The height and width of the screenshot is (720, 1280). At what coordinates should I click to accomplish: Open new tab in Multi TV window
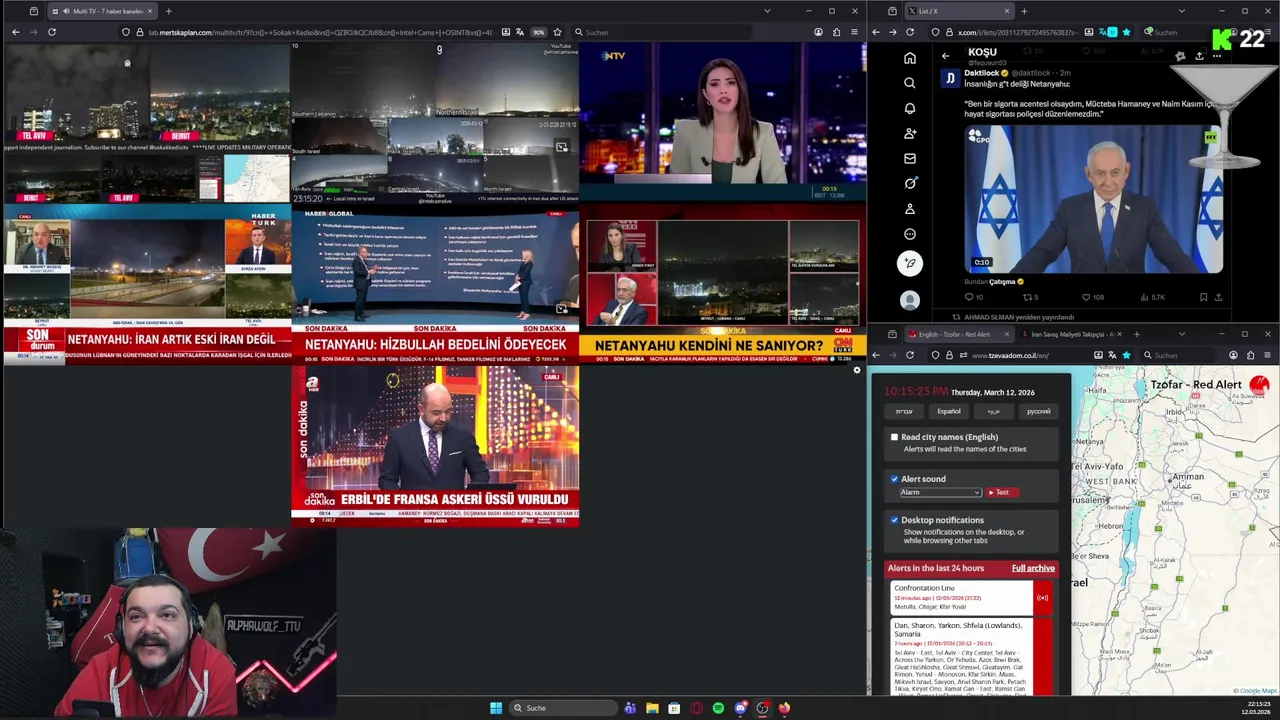coord(168,11)
